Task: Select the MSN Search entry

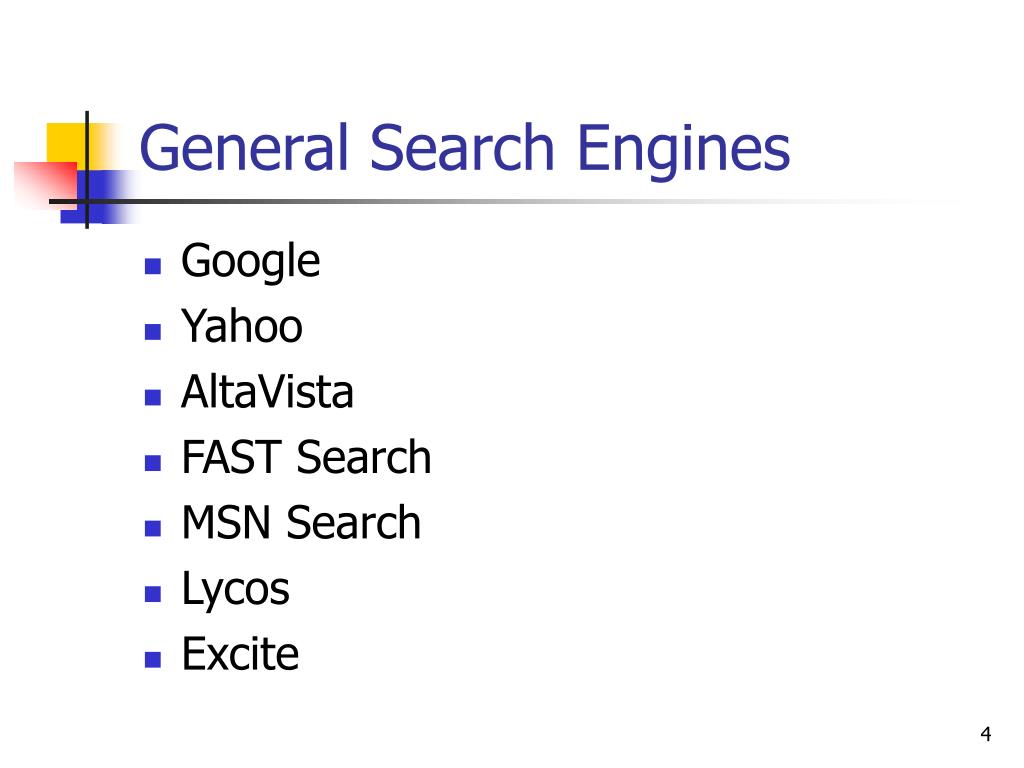Action: coord(301,522)
